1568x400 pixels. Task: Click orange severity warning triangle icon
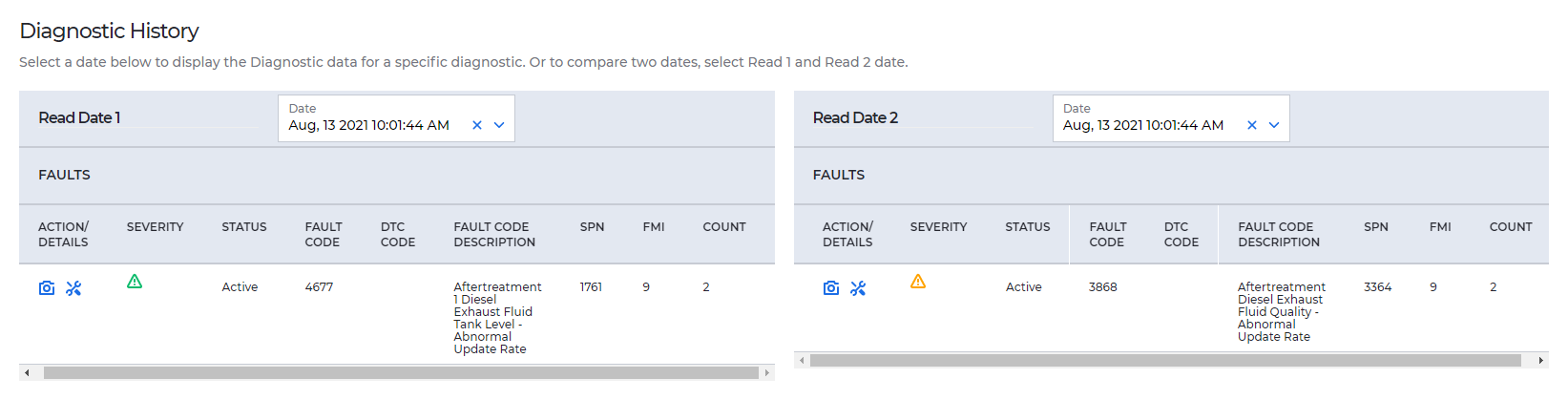pos(918,282)
